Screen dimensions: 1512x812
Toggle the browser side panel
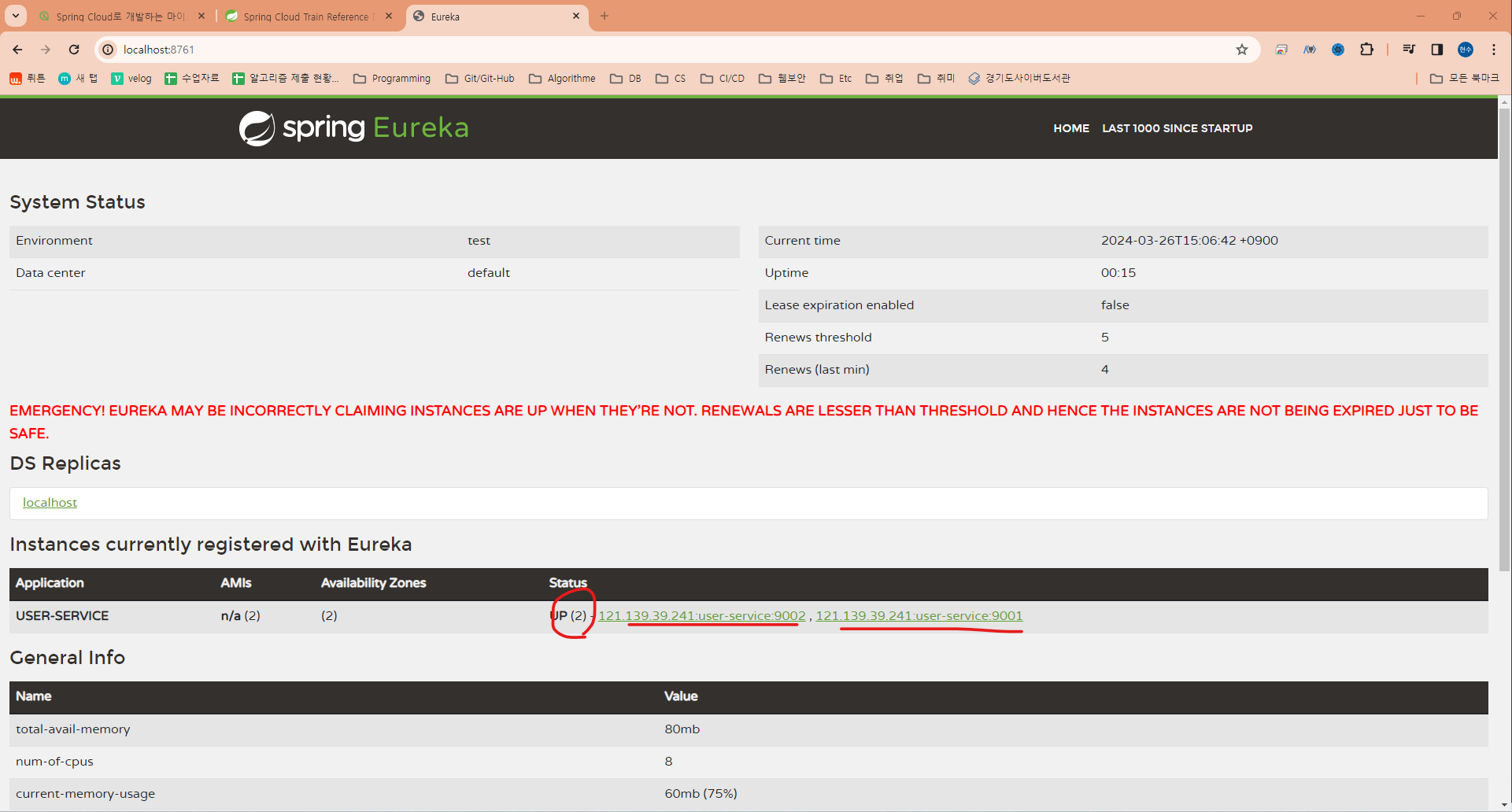[x=1437, y=50]
